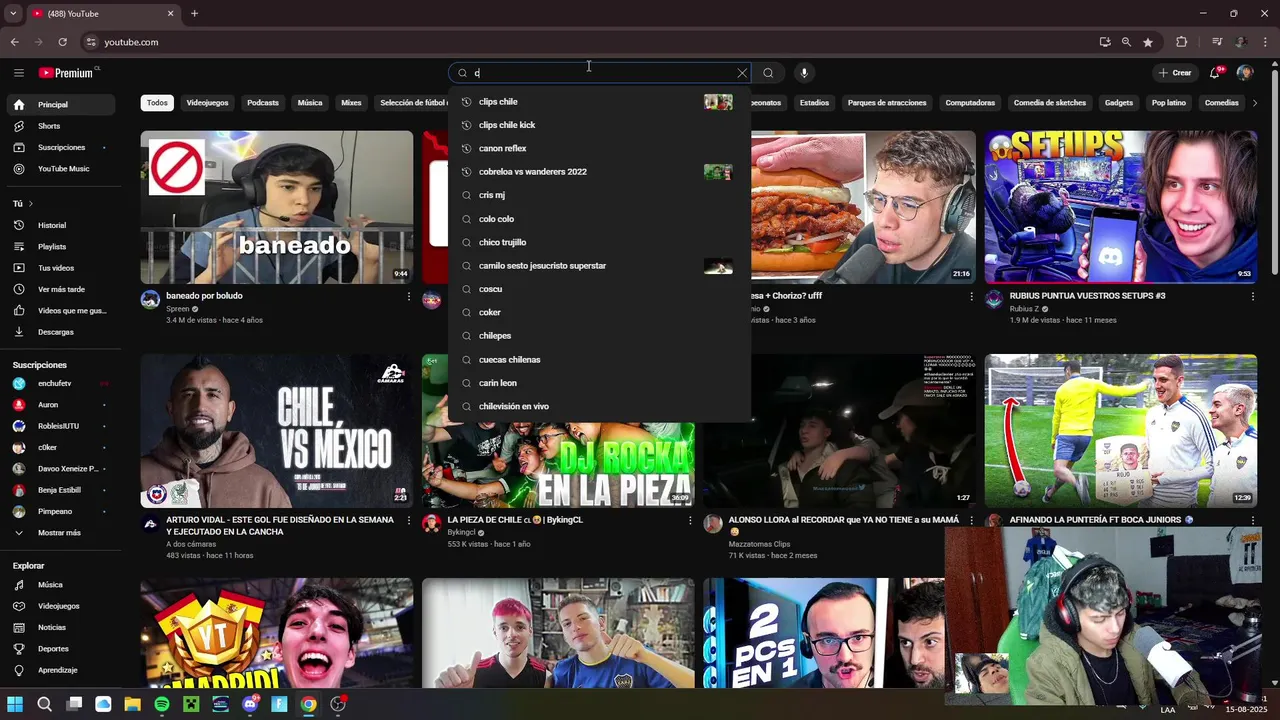Viewport: 1280px width, 720px height.
Task: Open Aprendizaje under Explorar
Action: (x=60, y=670)
